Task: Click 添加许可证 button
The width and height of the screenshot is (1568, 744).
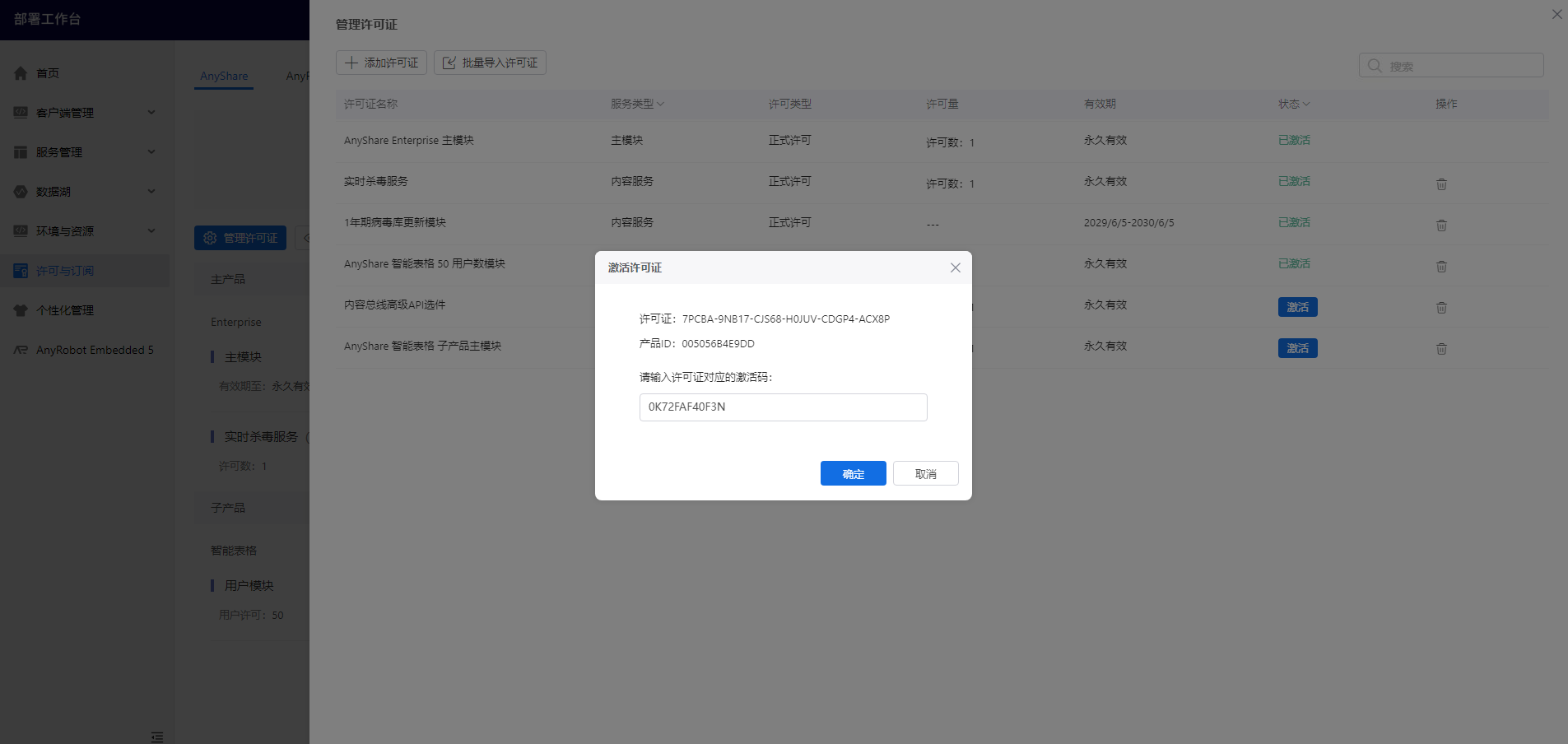Action: pyautogui.click(x=381, y=63)
